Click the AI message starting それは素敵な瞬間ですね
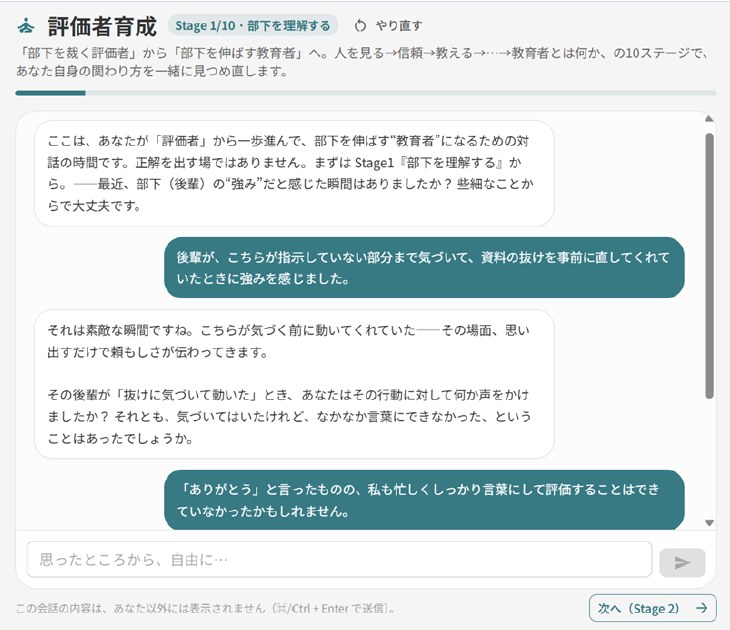The image size is (730, 630). coord(294,384)
